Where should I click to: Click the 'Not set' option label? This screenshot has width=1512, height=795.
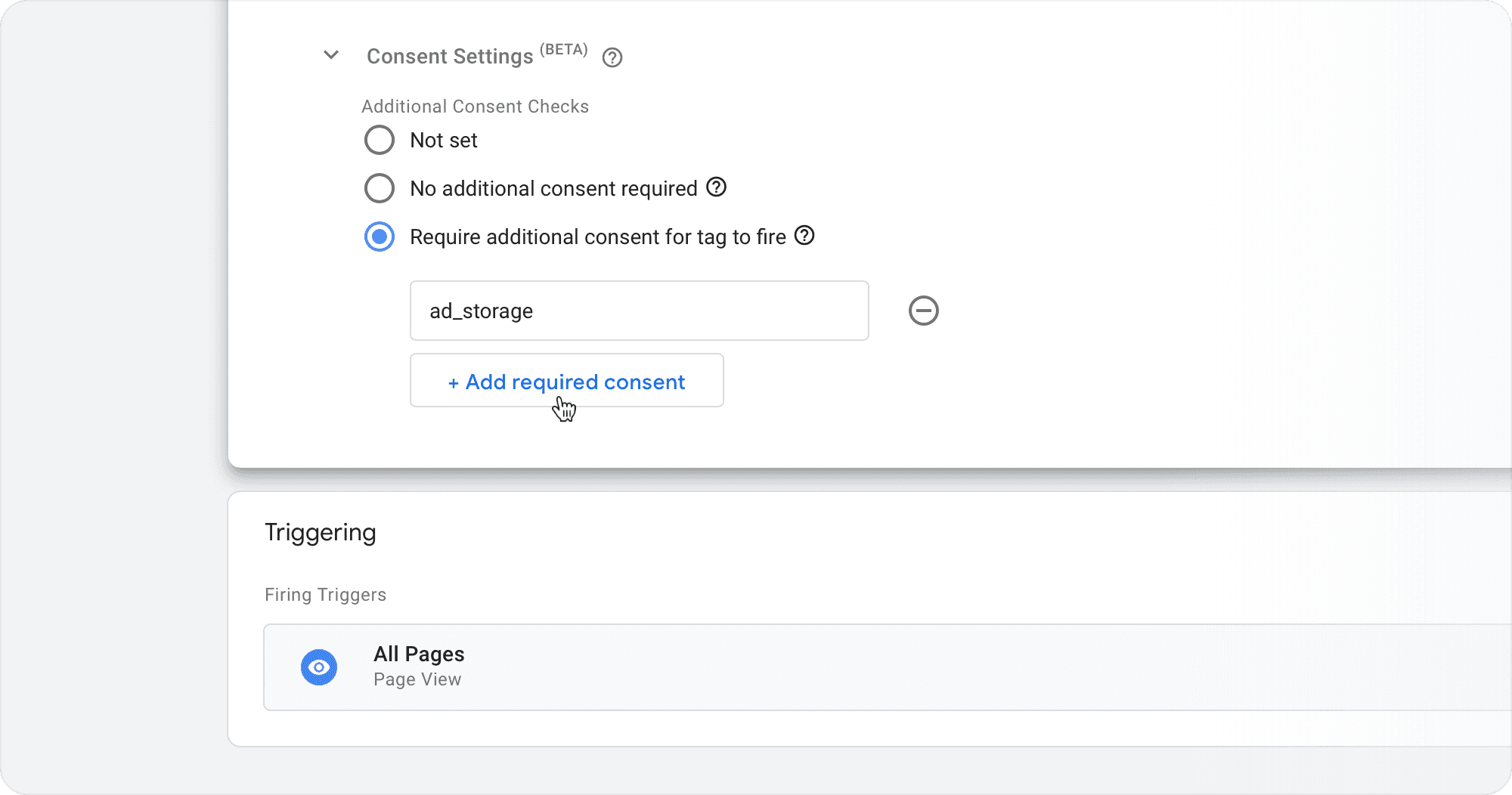[x=444, y=141]
